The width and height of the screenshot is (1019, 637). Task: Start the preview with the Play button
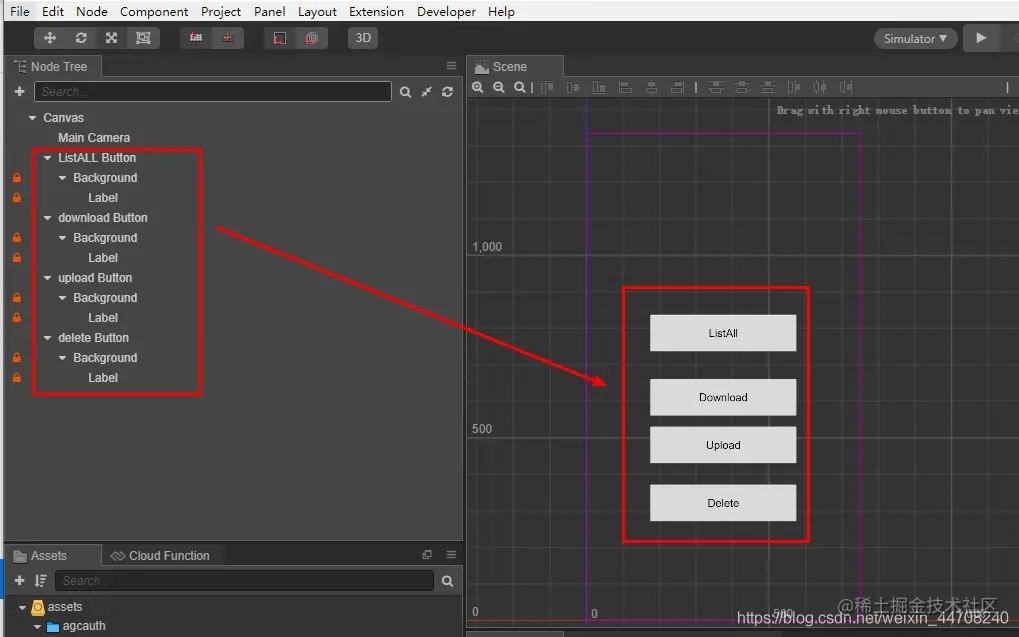click(981, 38)
